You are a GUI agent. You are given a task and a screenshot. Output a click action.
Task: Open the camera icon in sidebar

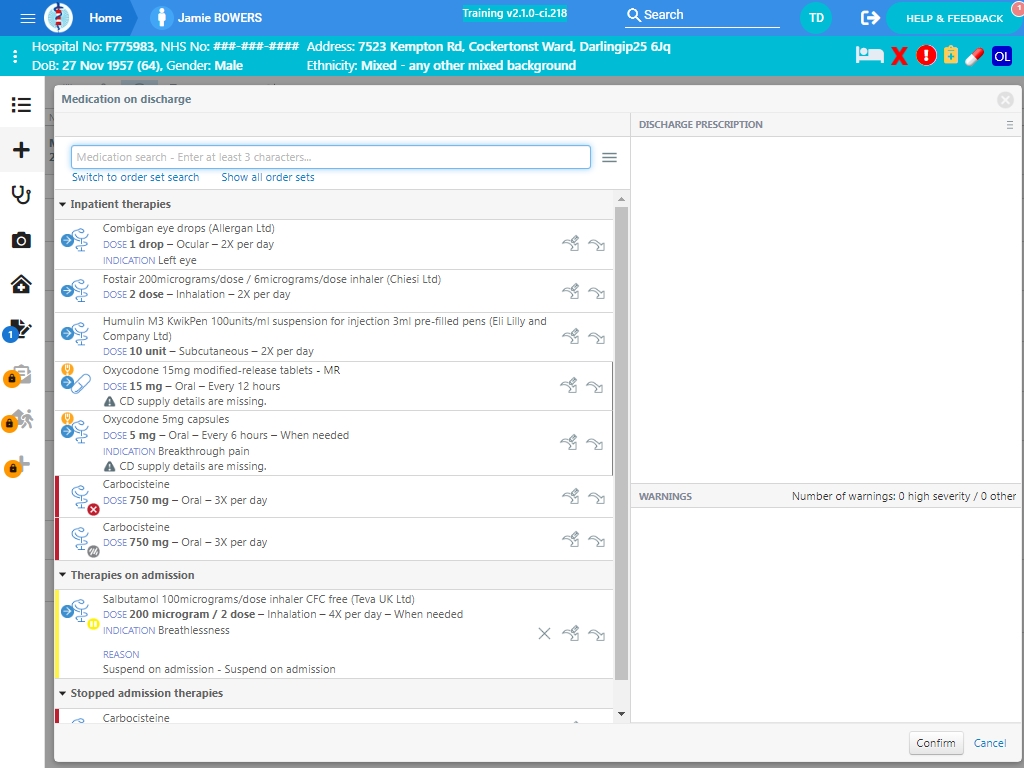point(22,240)
